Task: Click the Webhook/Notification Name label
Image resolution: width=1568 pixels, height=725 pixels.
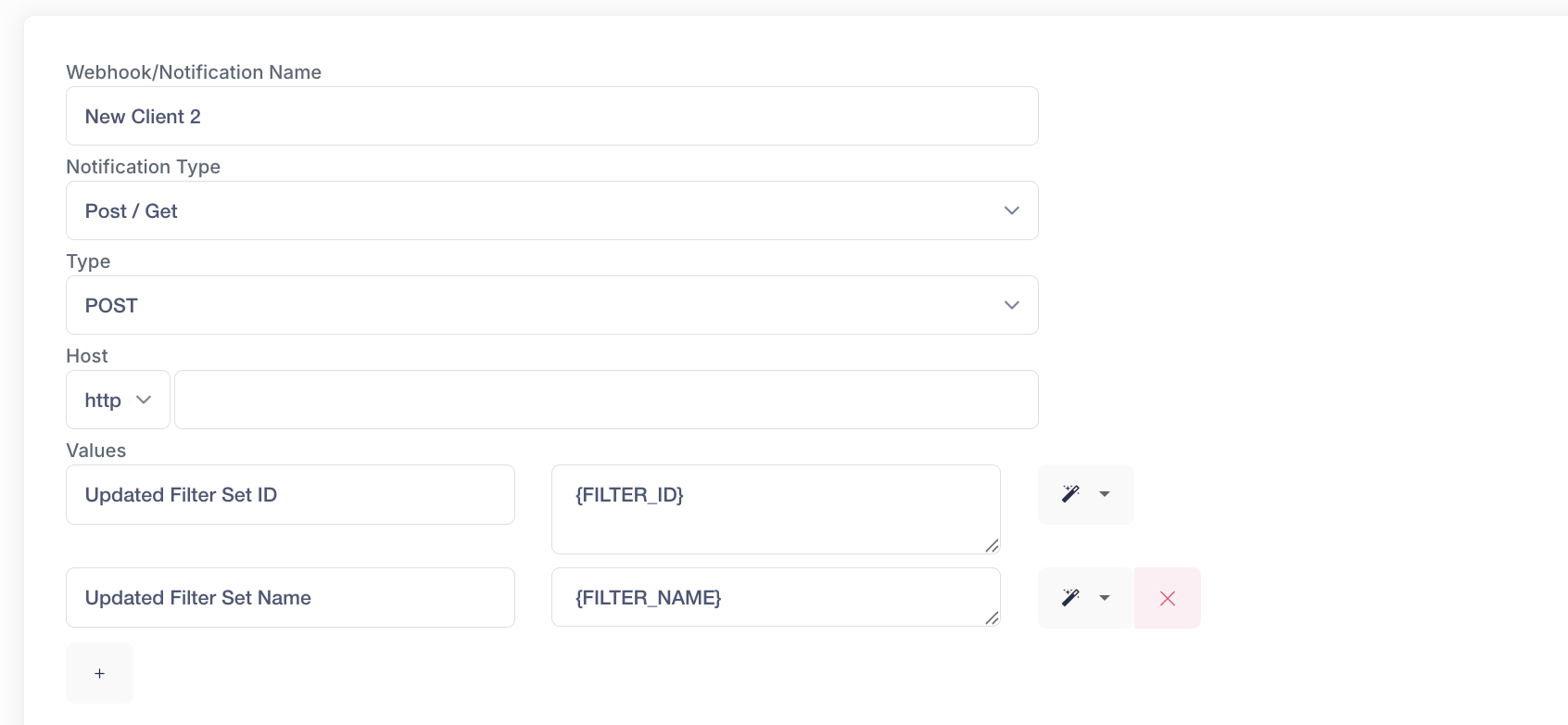Action: [194, 72]
